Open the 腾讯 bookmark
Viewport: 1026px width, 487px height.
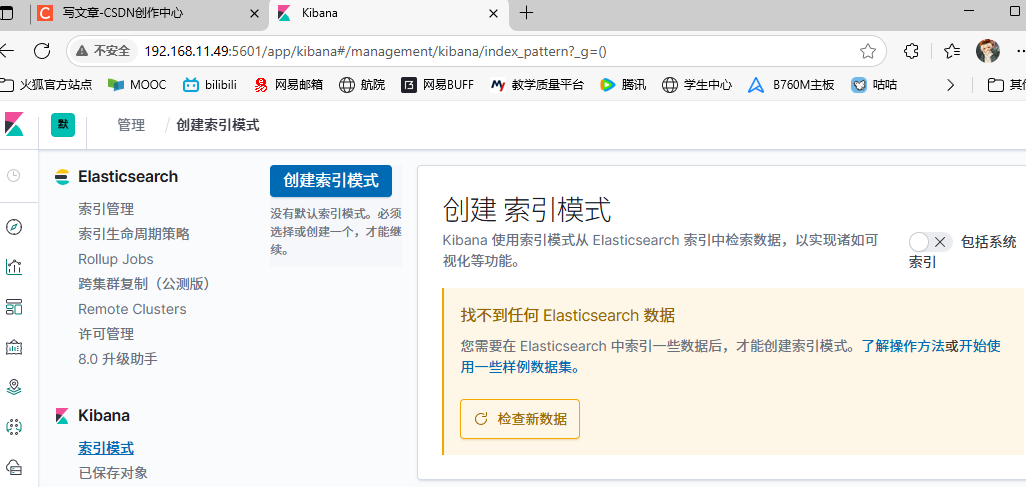pyautogui.click(x=623, y=84)
